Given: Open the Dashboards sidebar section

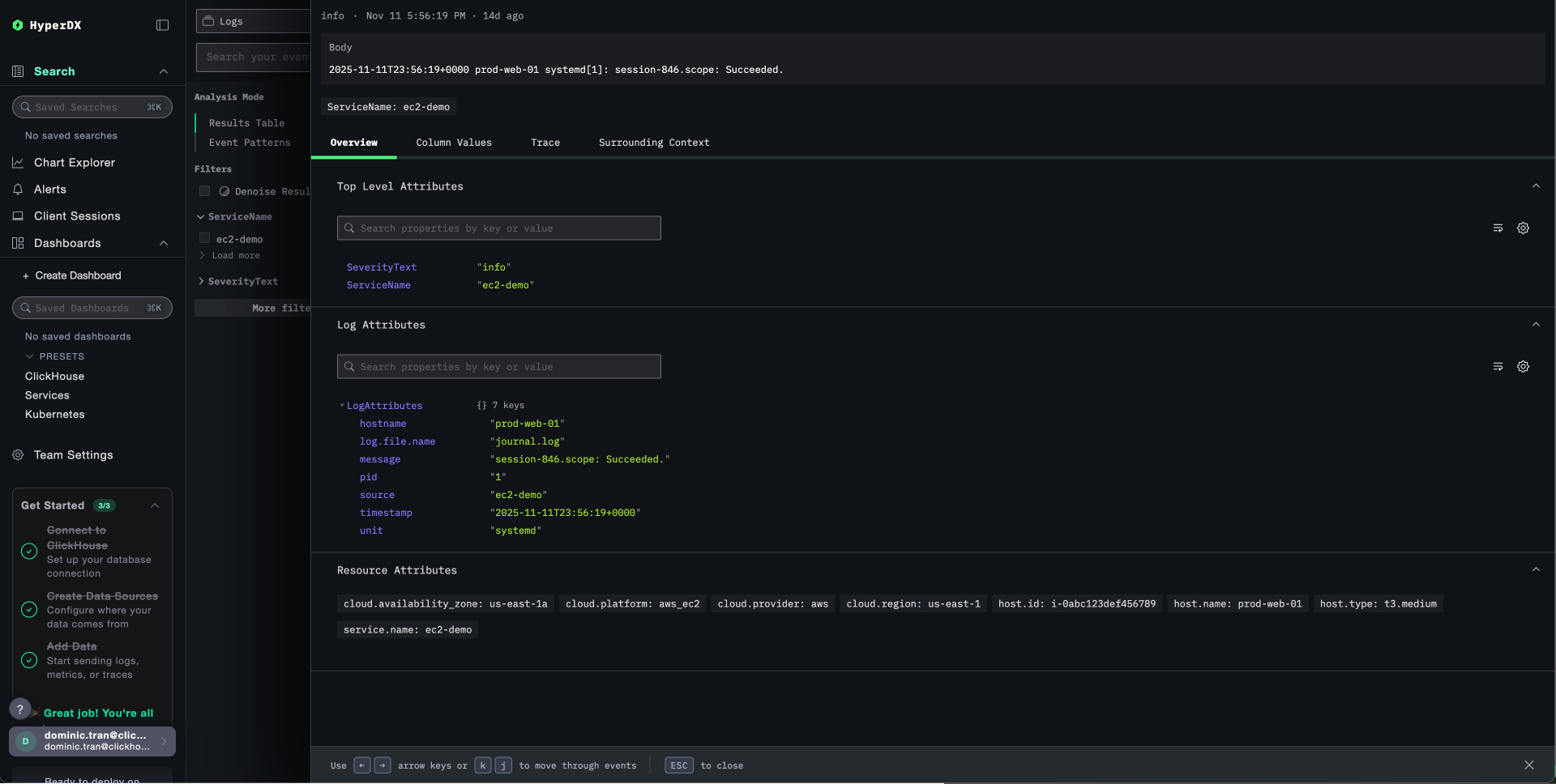Looking at the screenshot, I should click(x=67, y=243).
